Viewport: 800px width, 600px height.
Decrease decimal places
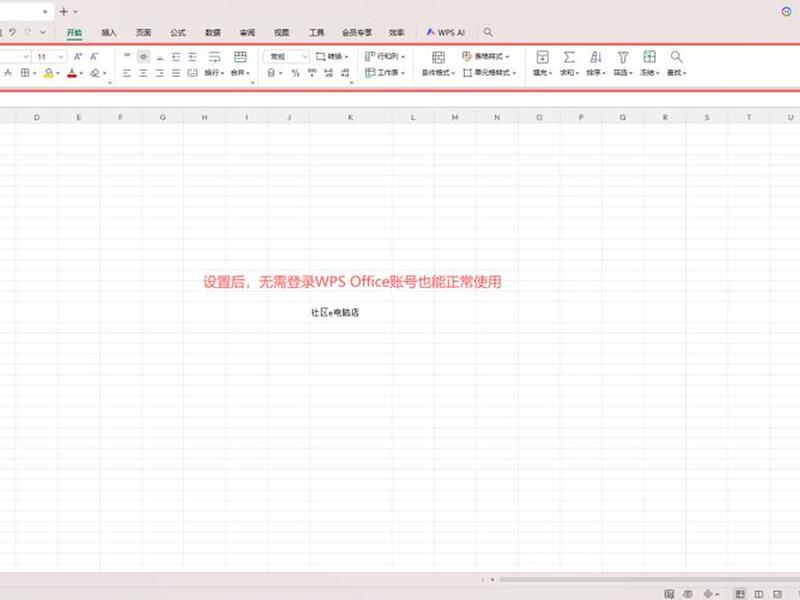[x=345, y=73]
